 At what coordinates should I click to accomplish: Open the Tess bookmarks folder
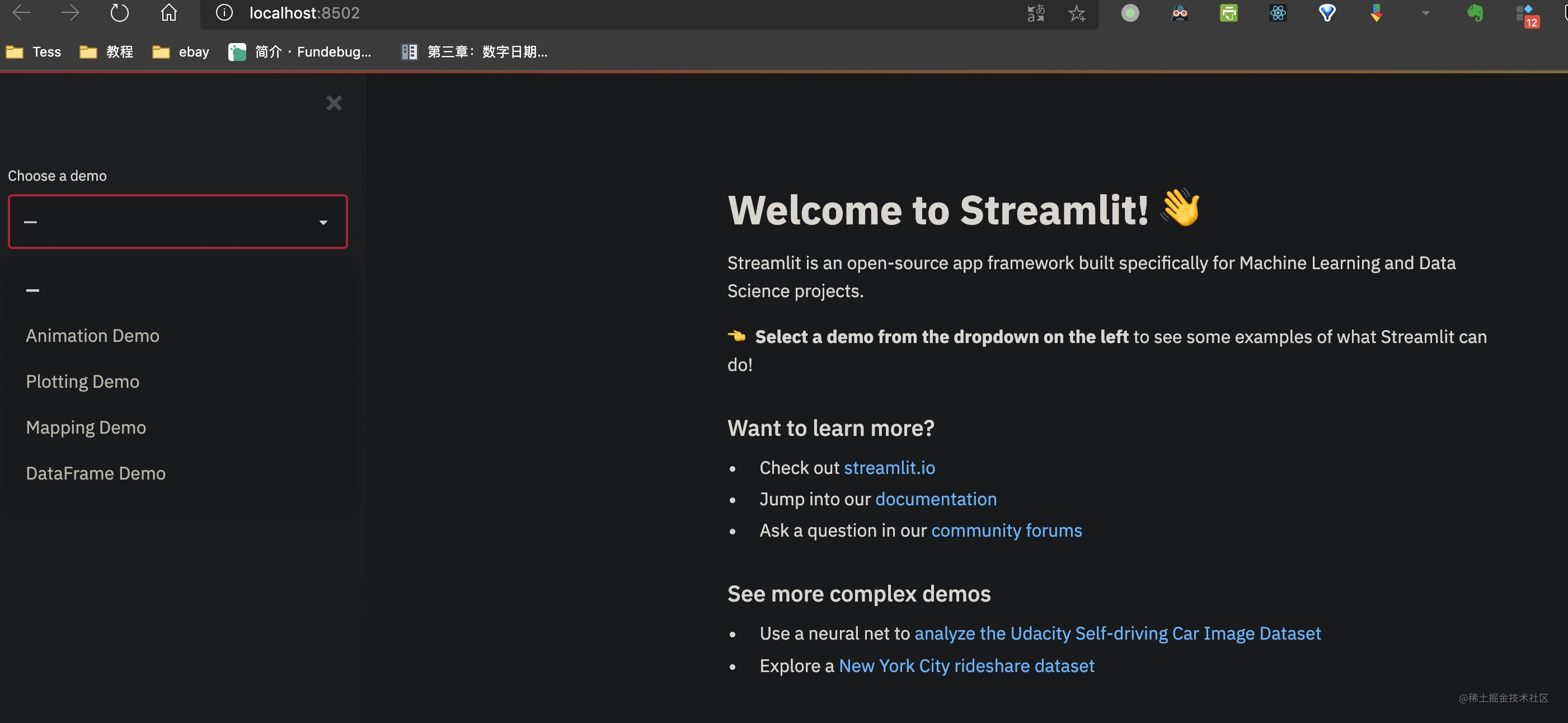coord(35,51)
